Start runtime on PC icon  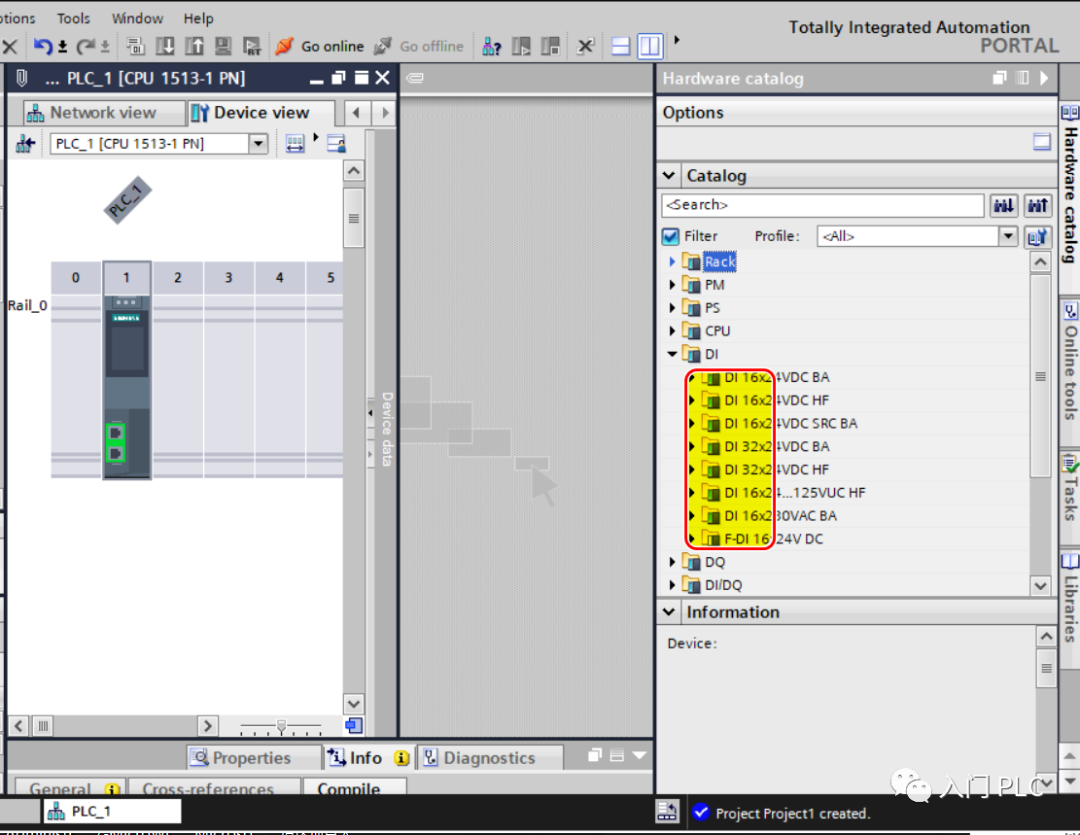click(x=252, y=46)
